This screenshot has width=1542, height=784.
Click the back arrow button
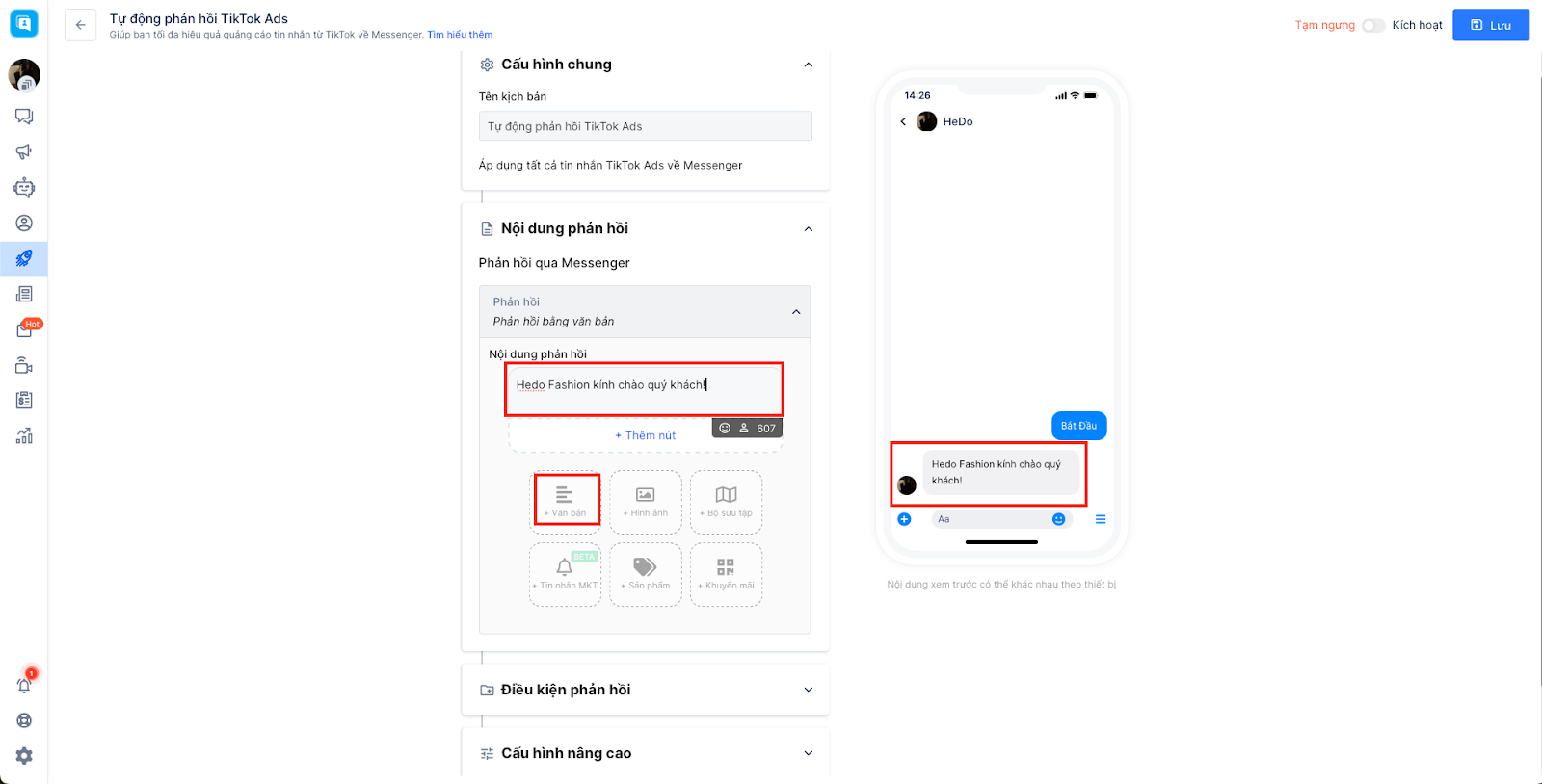coord(81,25)
